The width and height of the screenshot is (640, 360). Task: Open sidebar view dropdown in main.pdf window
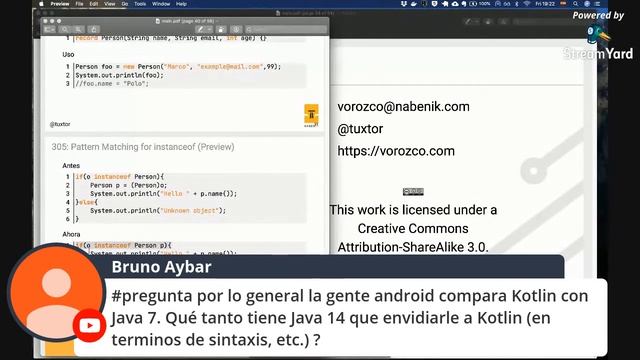tap(49, 29)
